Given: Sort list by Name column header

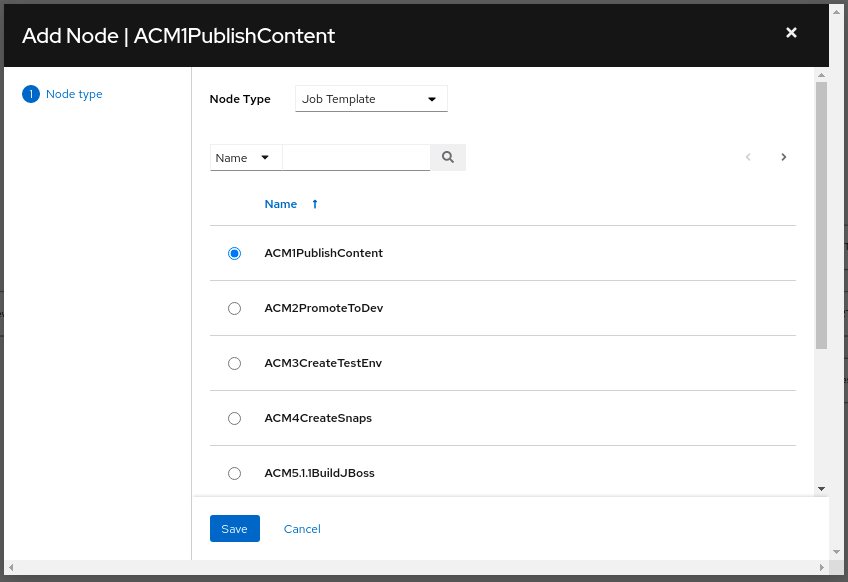Looking at the screenshot, I should [x=281, y=204].
